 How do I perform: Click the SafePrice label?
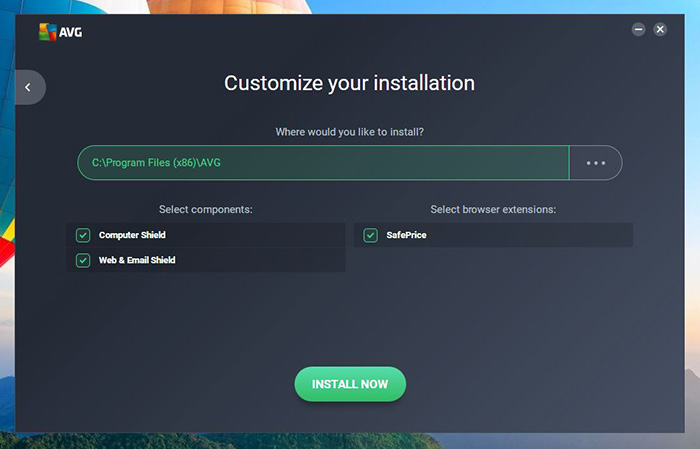pyautogui.click(x=406, y=235)
